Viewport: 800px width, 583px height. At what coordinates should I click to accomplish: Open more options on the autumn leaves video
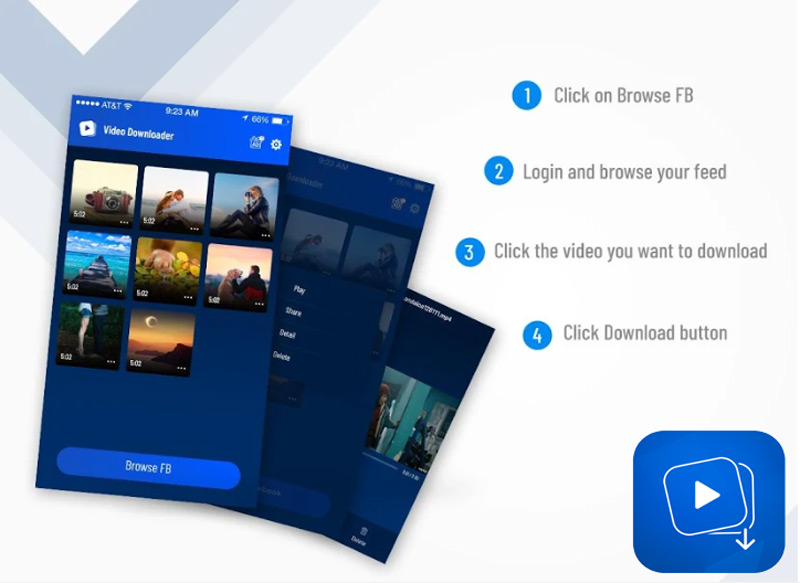tap(188, 297)
